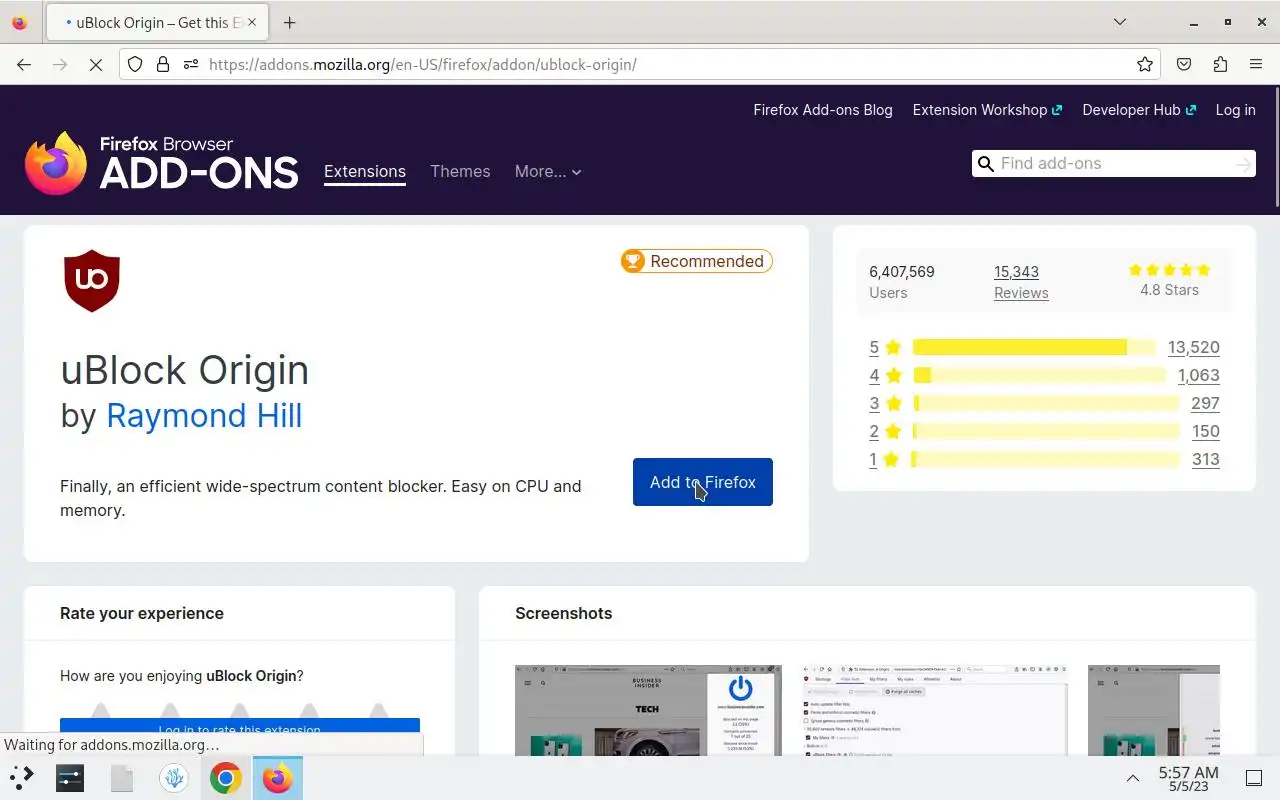Select the Themes navigation tab
The image size is (1280, 800).
click(x=460, y=172)
